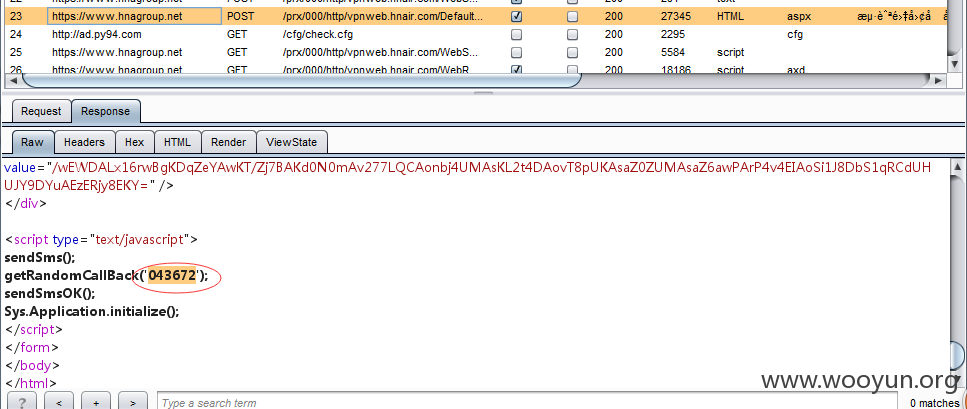Click the closing </script> tag
This screenshot has height=409, width=967.
pyautogui.click(x=33, y=329)
